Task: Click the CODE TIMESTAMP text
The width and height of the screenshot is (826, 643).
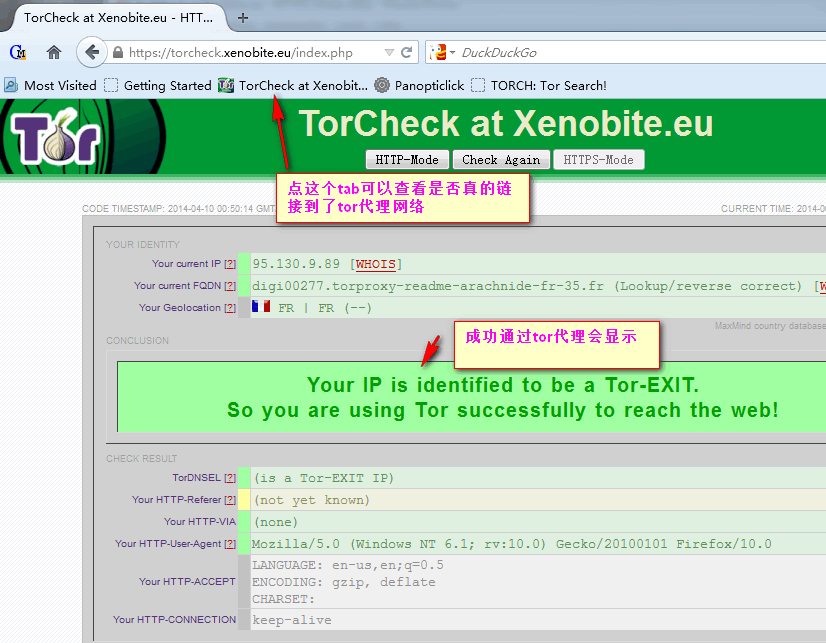Action: tap(179, 209)
